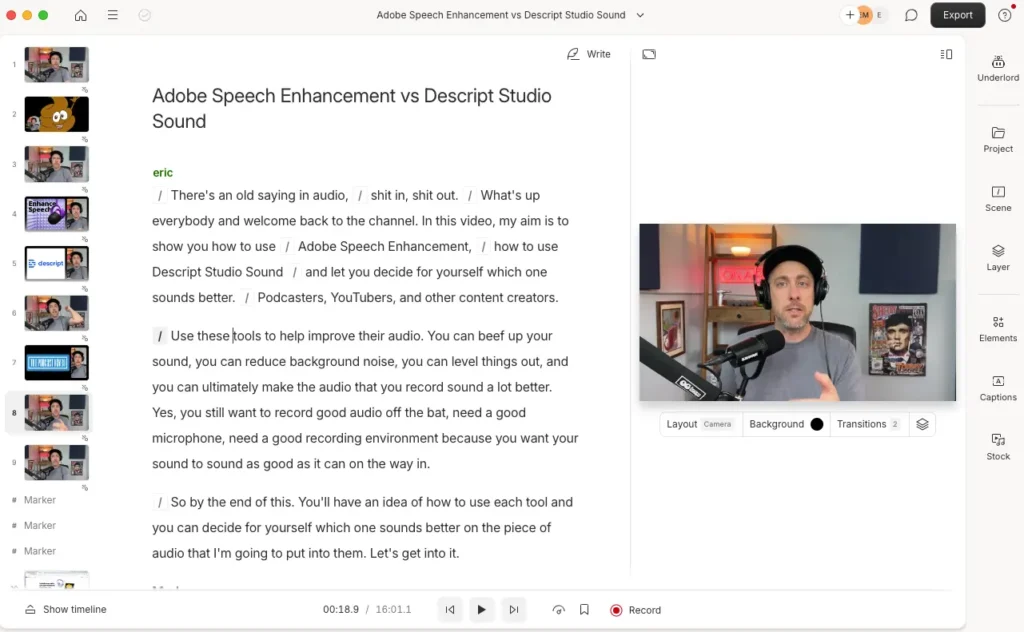Select scene 5 Descript logo thumbnail
1024x632 pixels.
tap(57, 264)
